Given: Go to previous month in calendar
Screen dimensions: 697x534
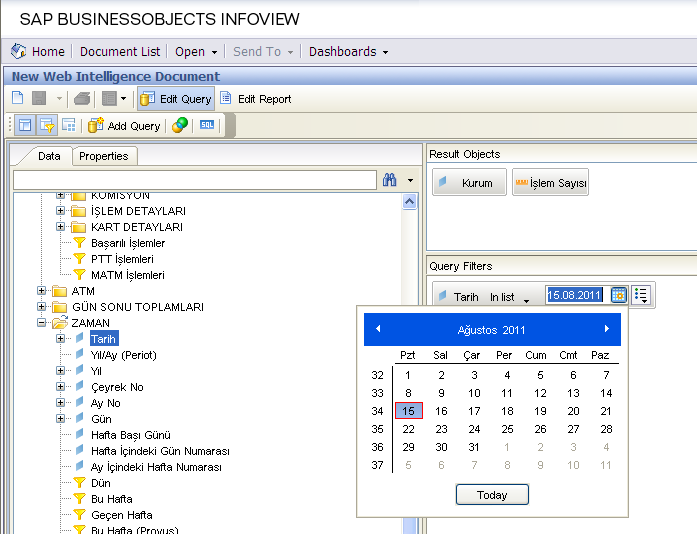Looking at the screenshot, I should (x=378, y=329).
